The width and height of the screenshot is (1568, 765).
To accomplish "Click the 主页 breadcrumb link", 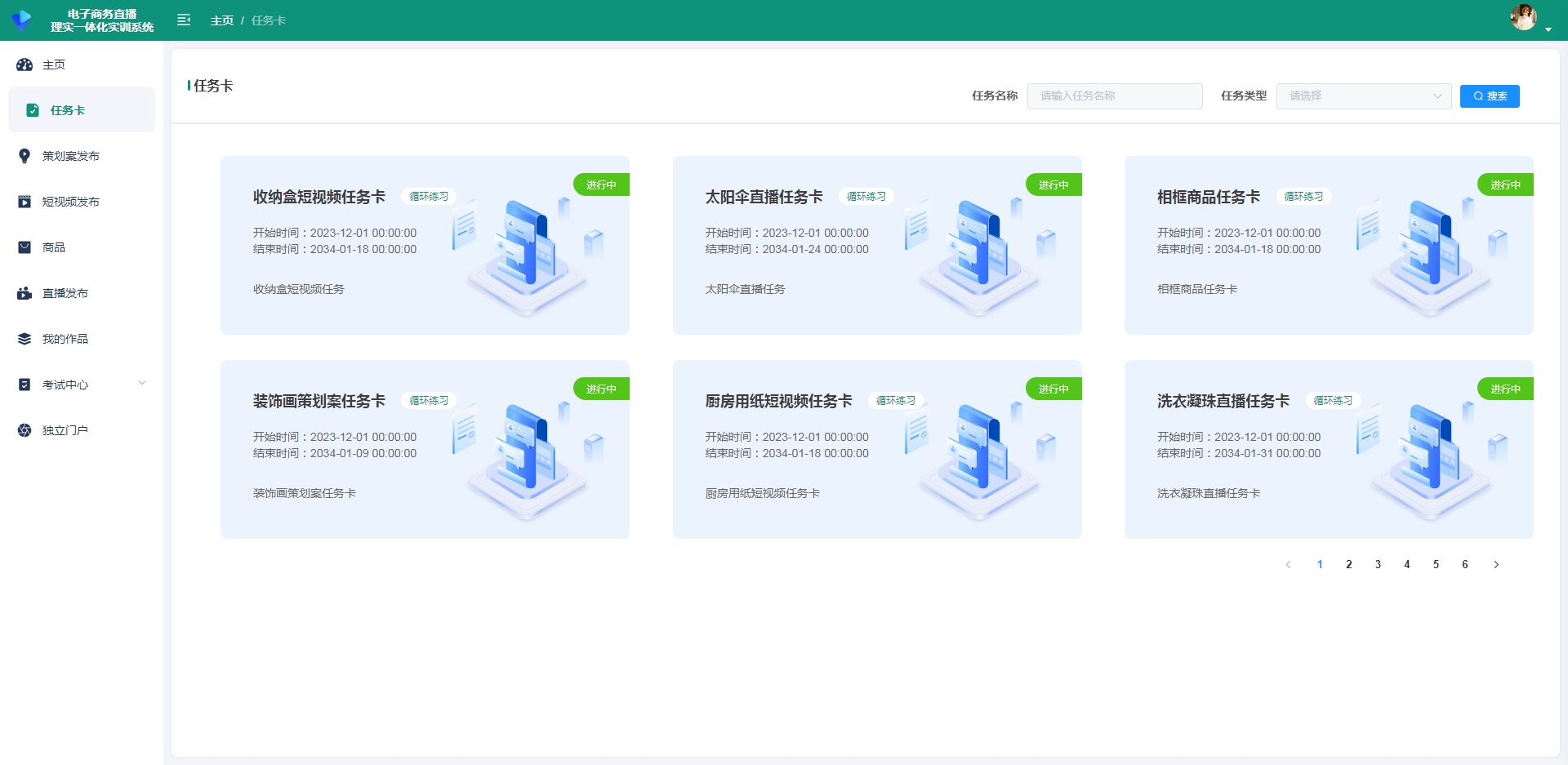I will point(221,20).
